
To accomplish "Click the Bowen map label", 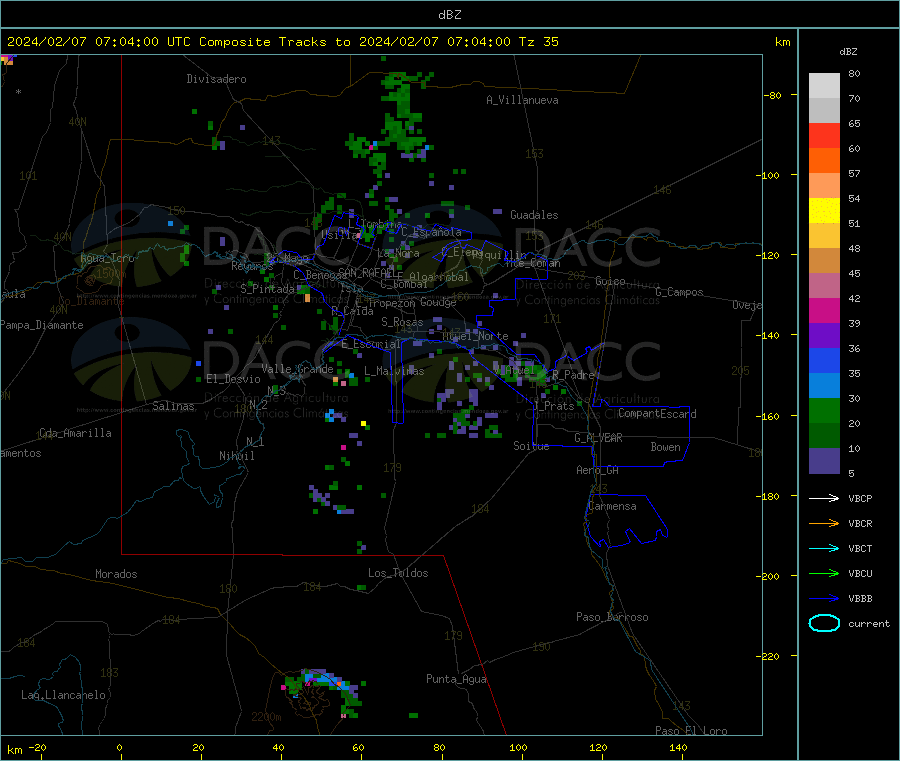I will click(x=665, y=447).
